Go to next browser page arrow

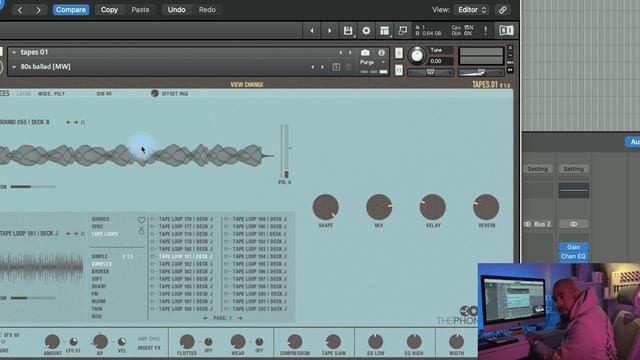240,318
